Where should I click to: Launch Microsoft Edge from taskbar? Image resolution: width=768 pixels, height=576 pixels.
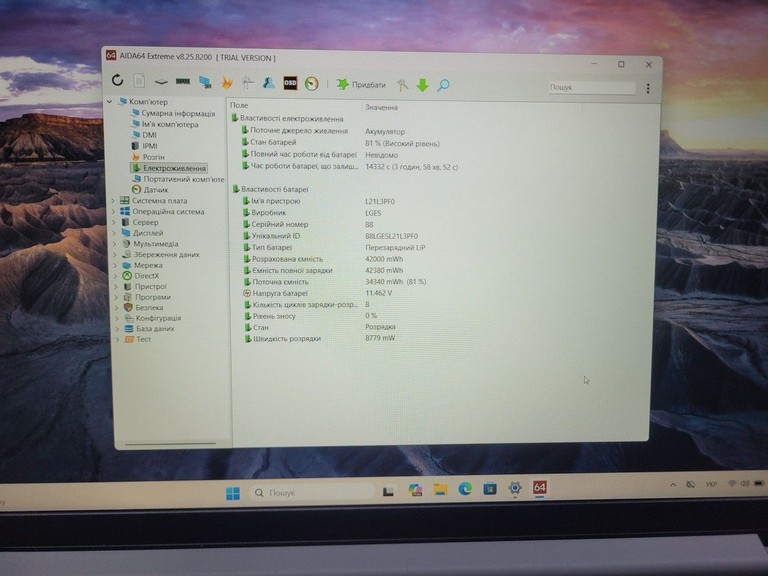point(465,489)
